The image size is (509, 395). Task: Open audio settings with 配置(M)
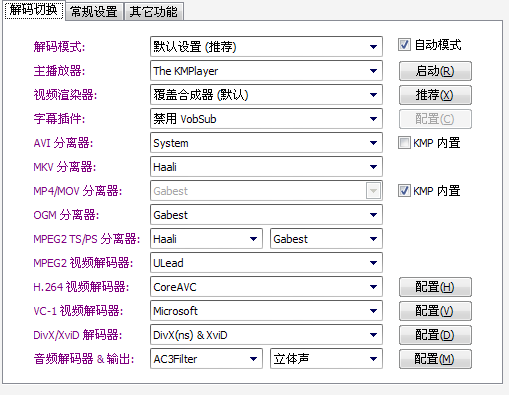(x=435, y=359)
